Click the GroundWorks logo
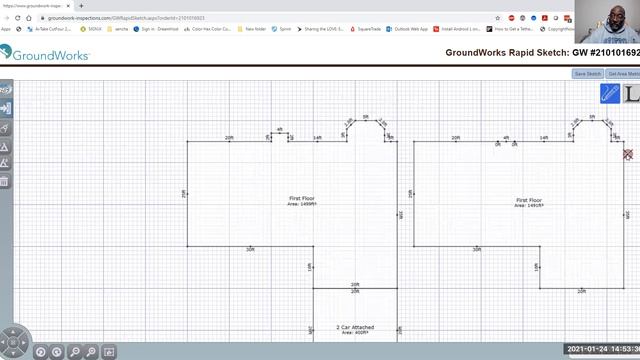This screenshot has width=640, height=360. 44,53
